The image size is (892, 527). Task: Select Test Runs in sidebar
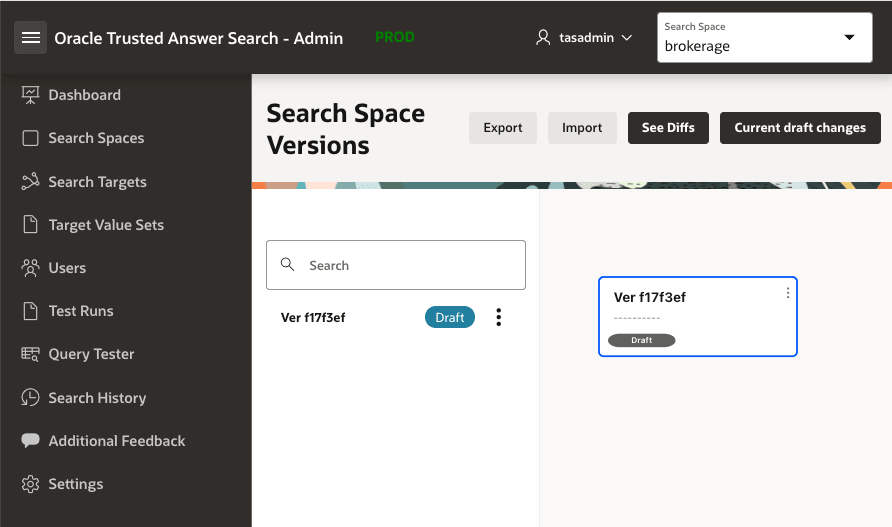[x=81, y=311]
